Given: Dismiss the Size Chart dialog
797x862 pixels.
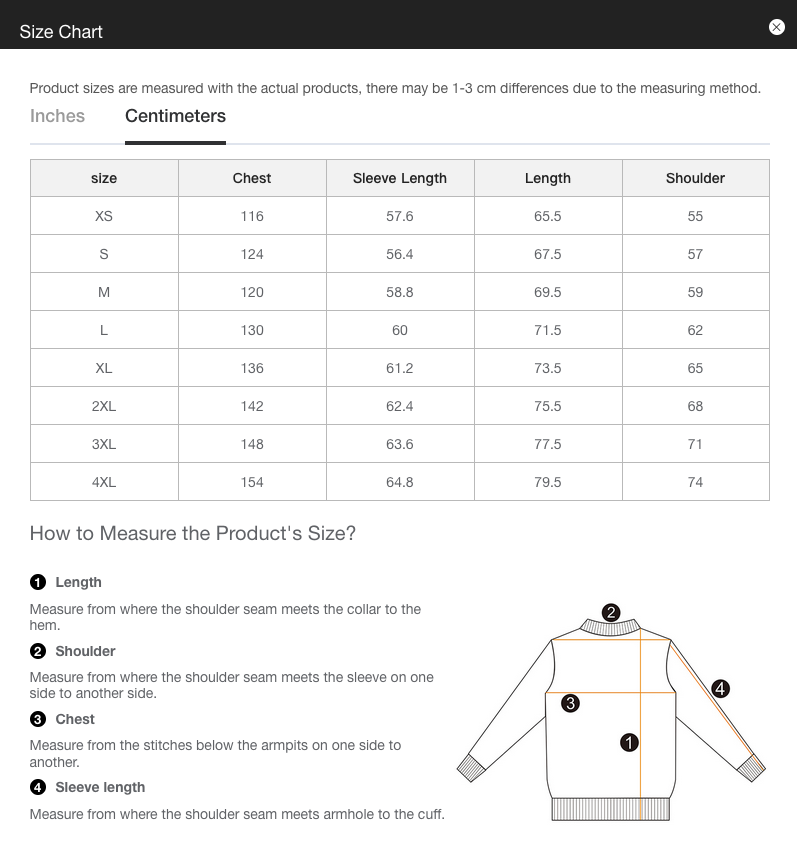Looking at the screenshot, I should coord(777,27).
